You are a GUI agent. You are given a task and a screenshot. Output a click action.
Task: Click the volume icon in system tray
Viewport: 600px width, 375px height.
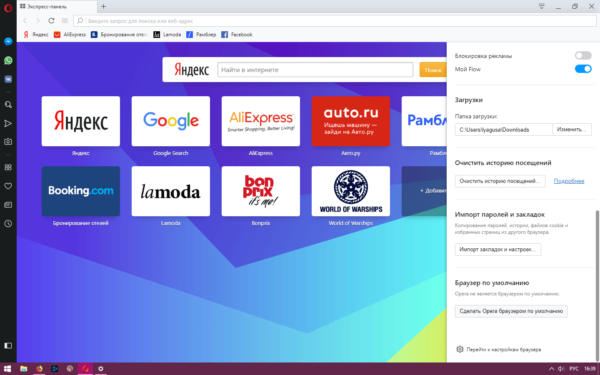561,369
